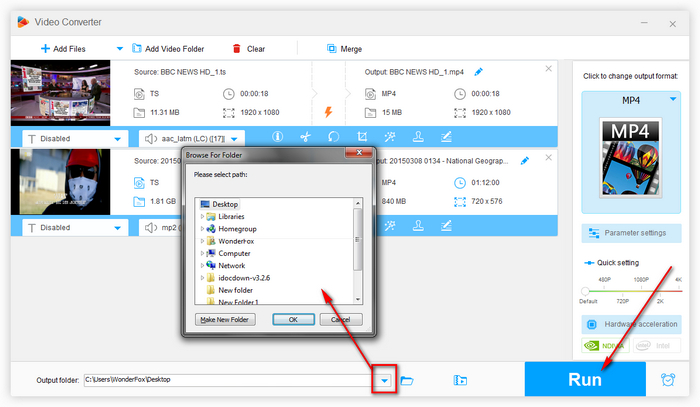
Task: Click scroll down arrow in folder tree
Action: (x=358, y=299)
